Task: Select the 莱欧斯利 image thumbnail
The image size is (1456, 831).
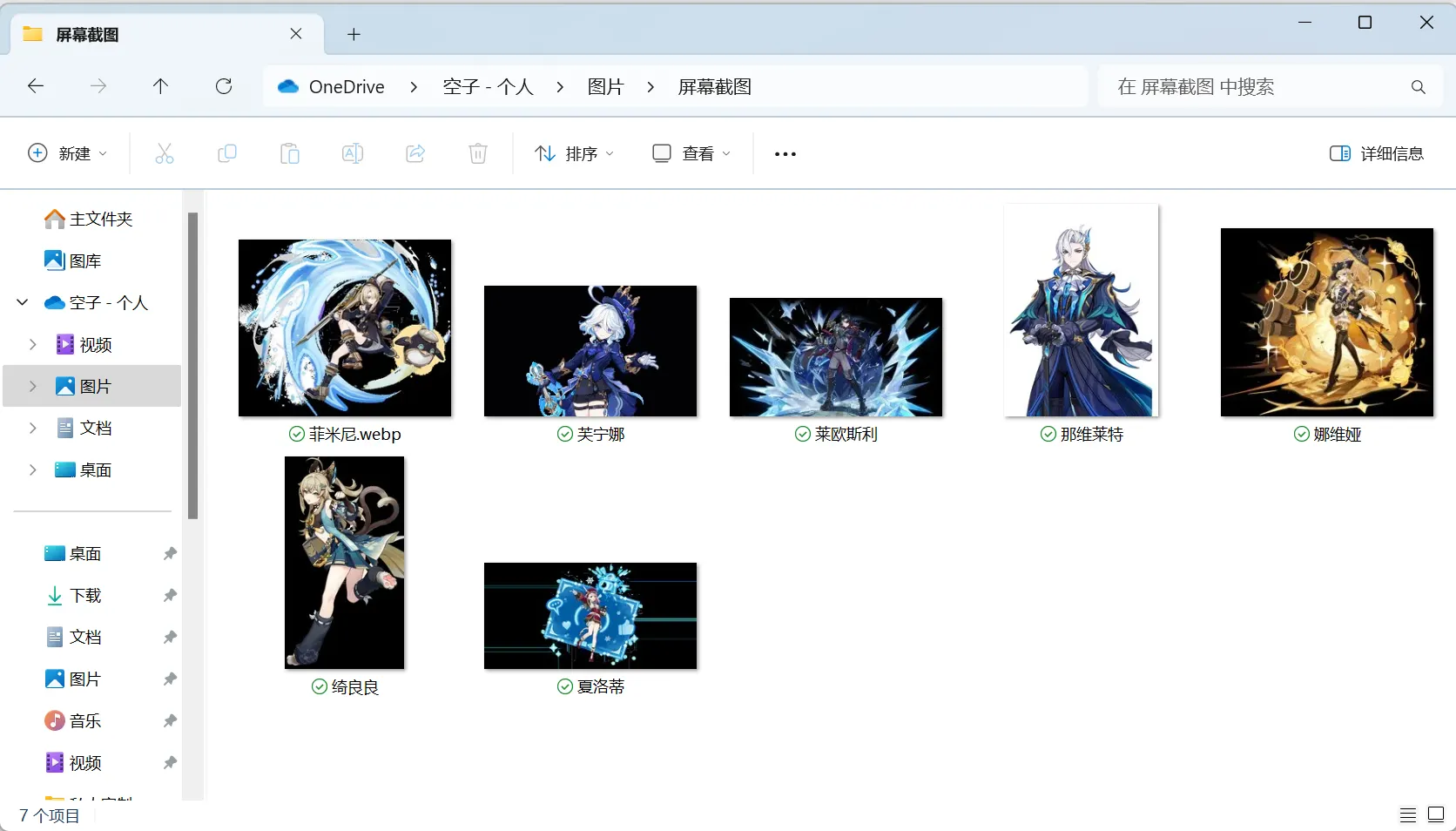Action: 836,357
